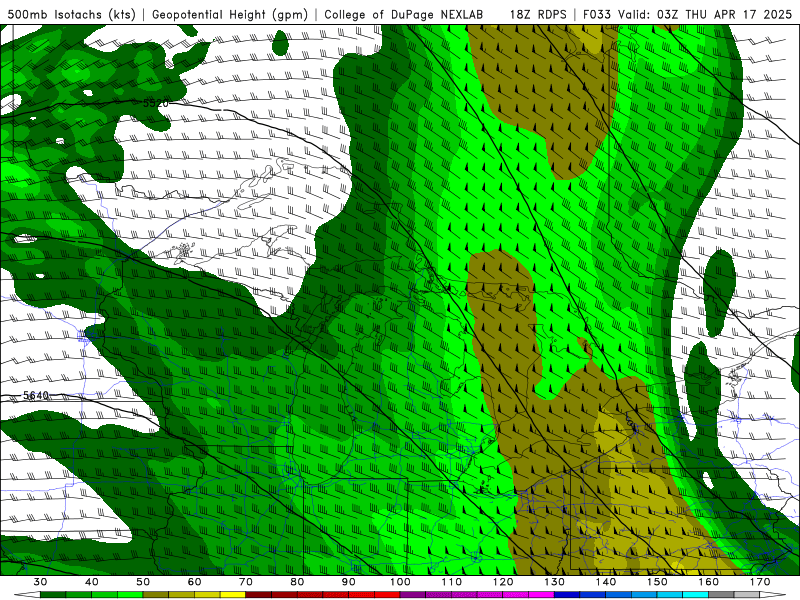Image resolution: width=800 pixels, height=600 pixels.
Task: Click the legend value 120
Action: point(503,582)
